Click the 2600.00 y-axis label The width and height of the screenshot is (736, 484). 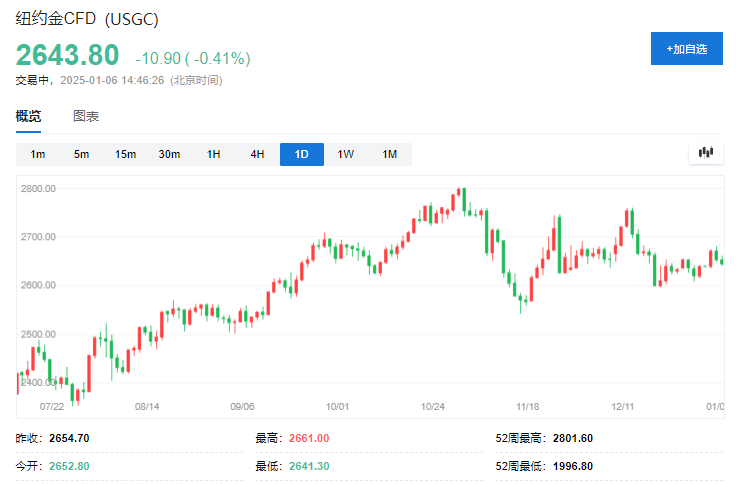click(x=38, y=285)
